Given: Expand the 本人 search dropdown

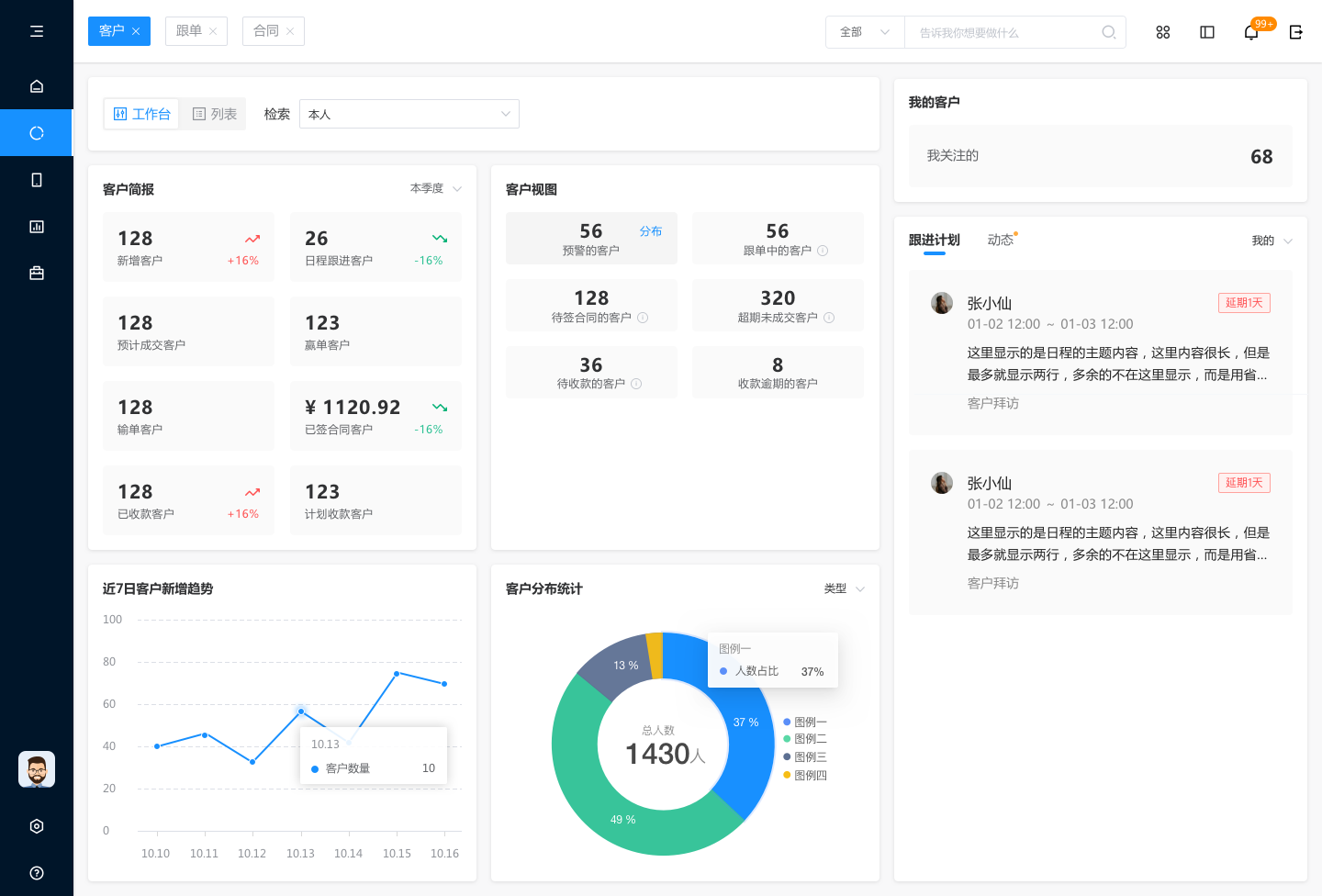Looking at the screenshot, I should point(409,114).
